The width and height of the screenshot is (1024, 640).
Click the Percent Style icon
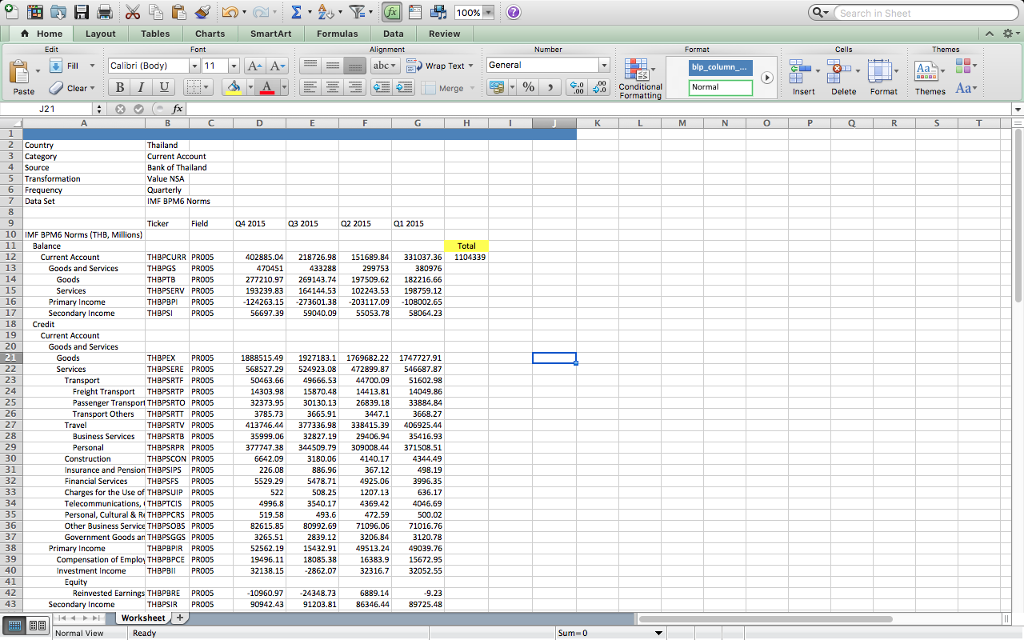(529, 88)
